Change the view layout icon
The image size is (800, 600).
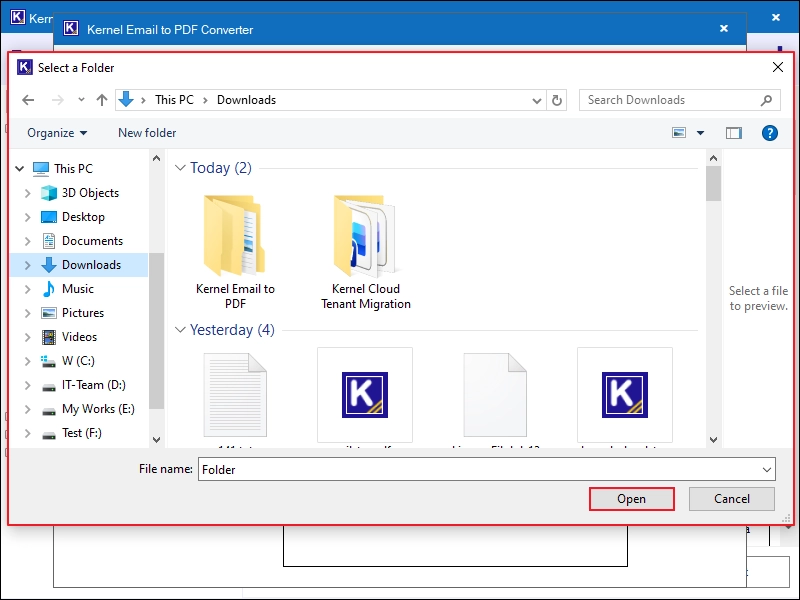pos(679,133)
